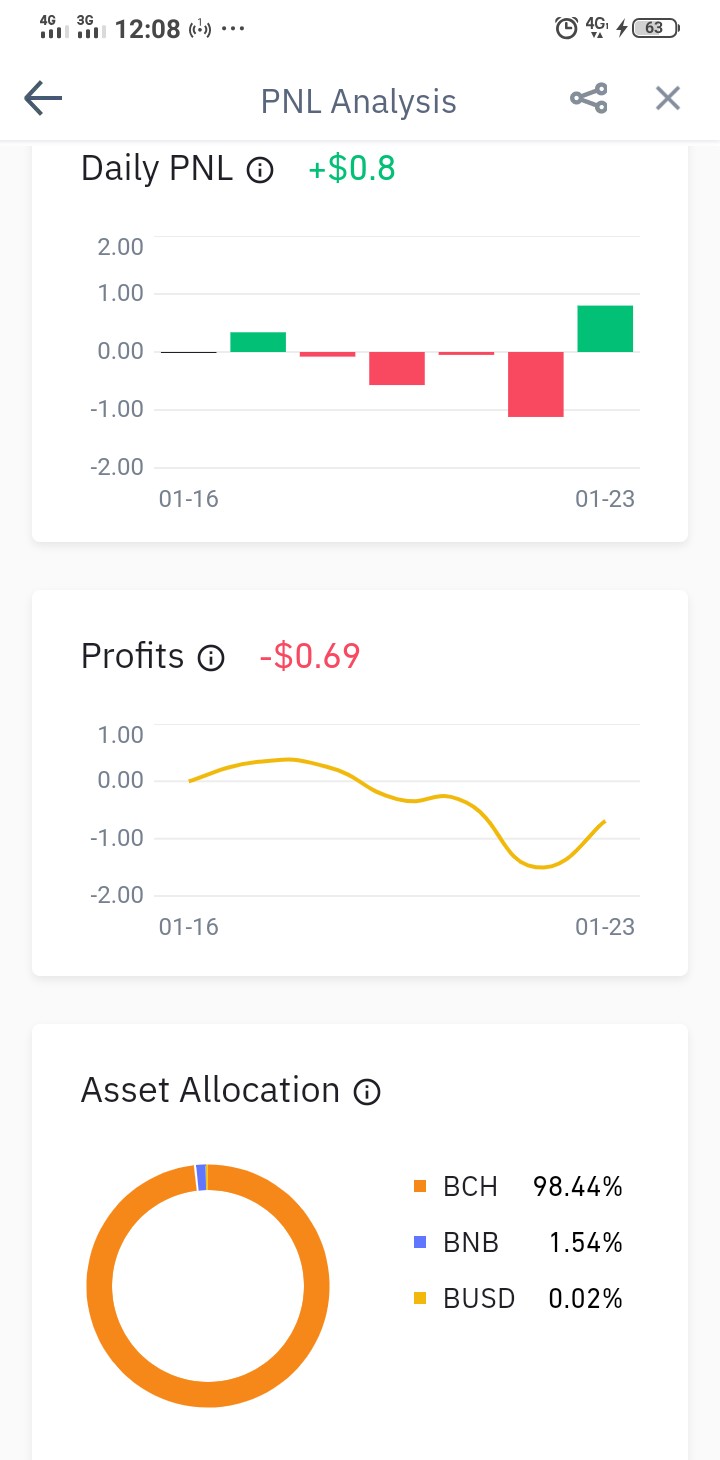Open Daily PNL info icon
The width and height of the screenshot is (720, 1460).
260,170
